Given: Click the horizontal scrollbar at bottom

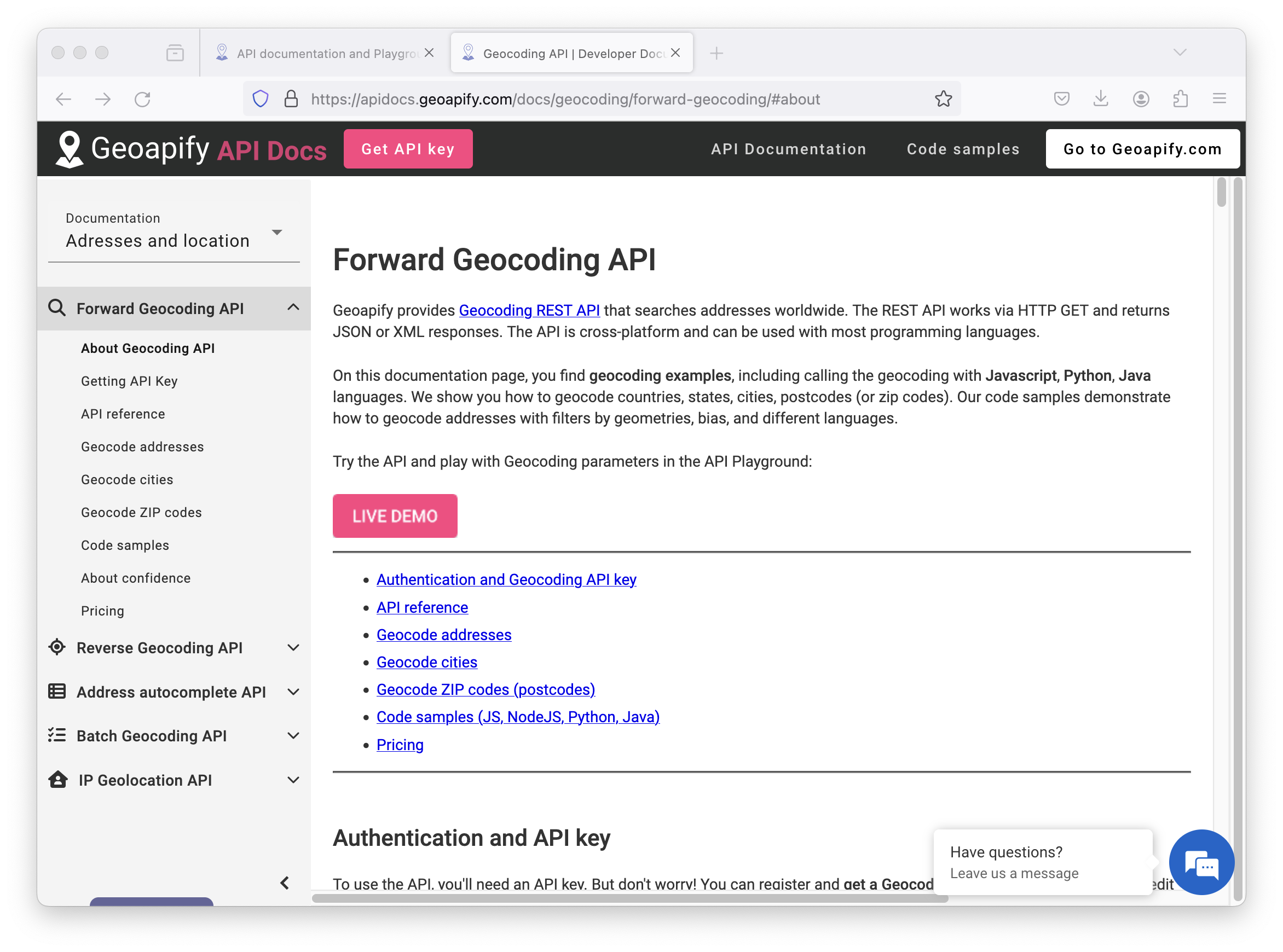Looking at the screenshot, I should click(630, 898).
